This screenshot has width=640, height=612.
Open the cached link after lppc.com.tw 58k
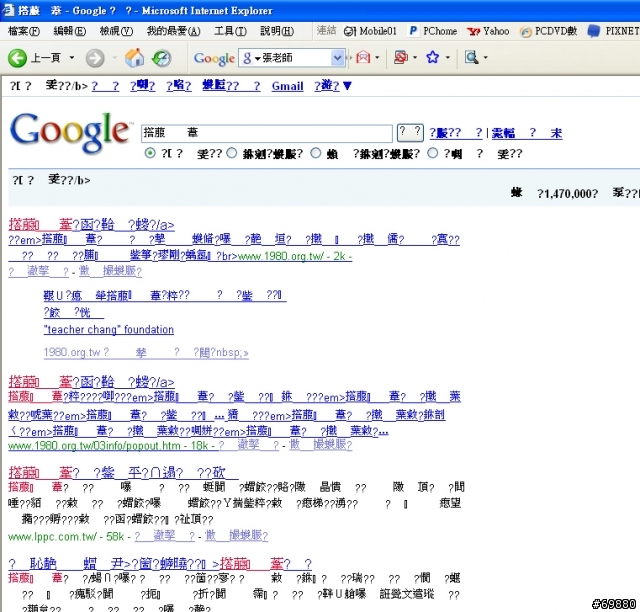pyautogui.click(x=164, y=536)
